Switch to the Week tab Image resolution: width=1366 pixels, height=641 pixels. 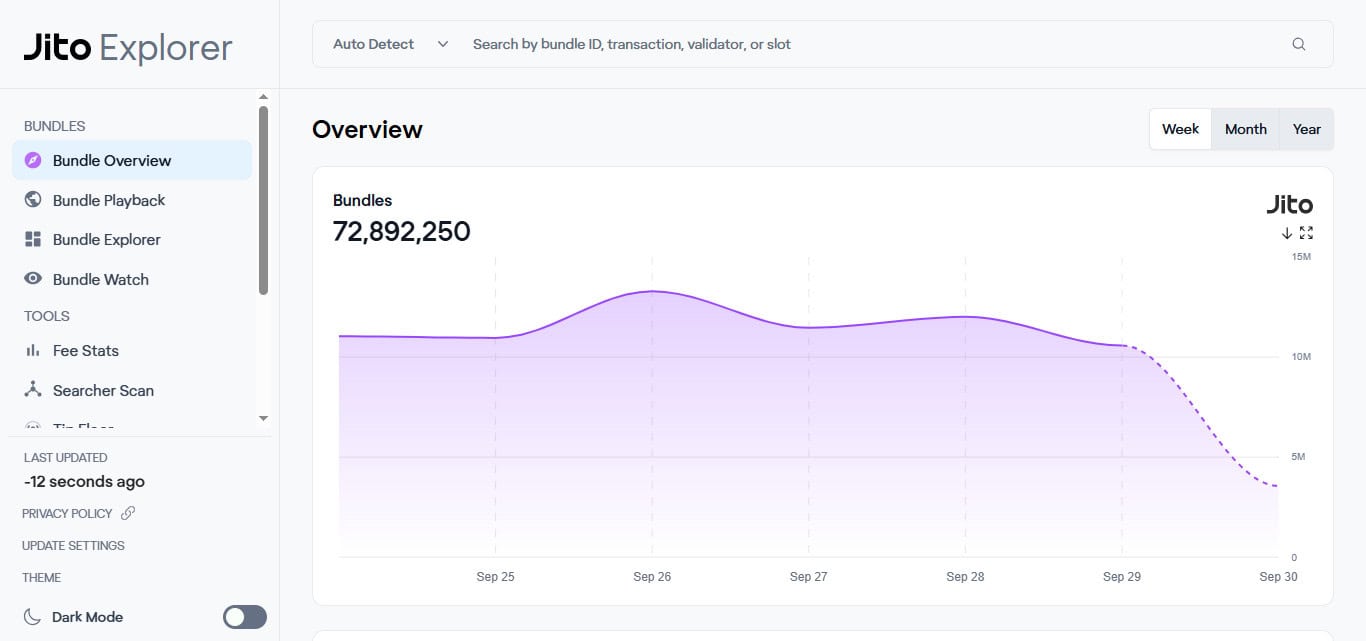pyautogui.click(x=1181, y=129)
